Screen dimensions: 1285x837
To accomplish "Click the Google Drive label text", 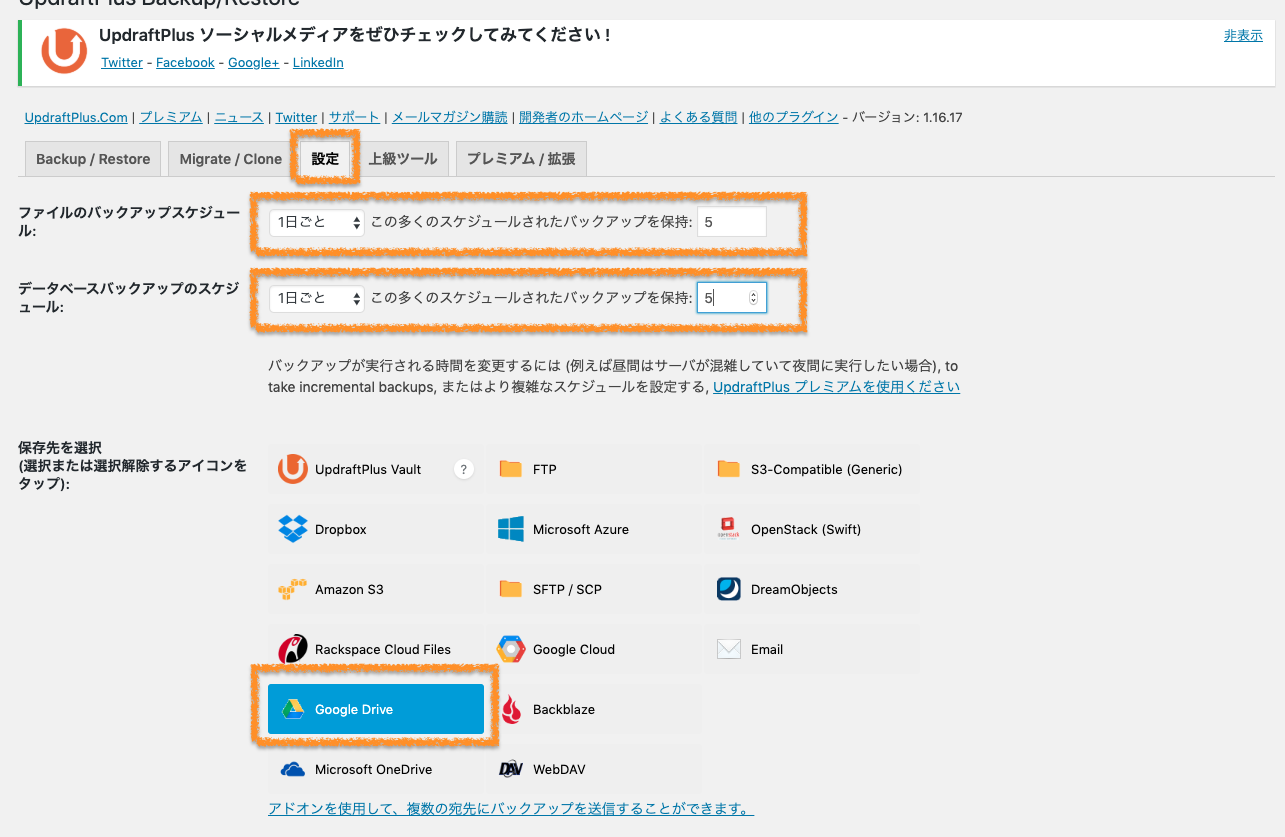I will coord(354,709).
